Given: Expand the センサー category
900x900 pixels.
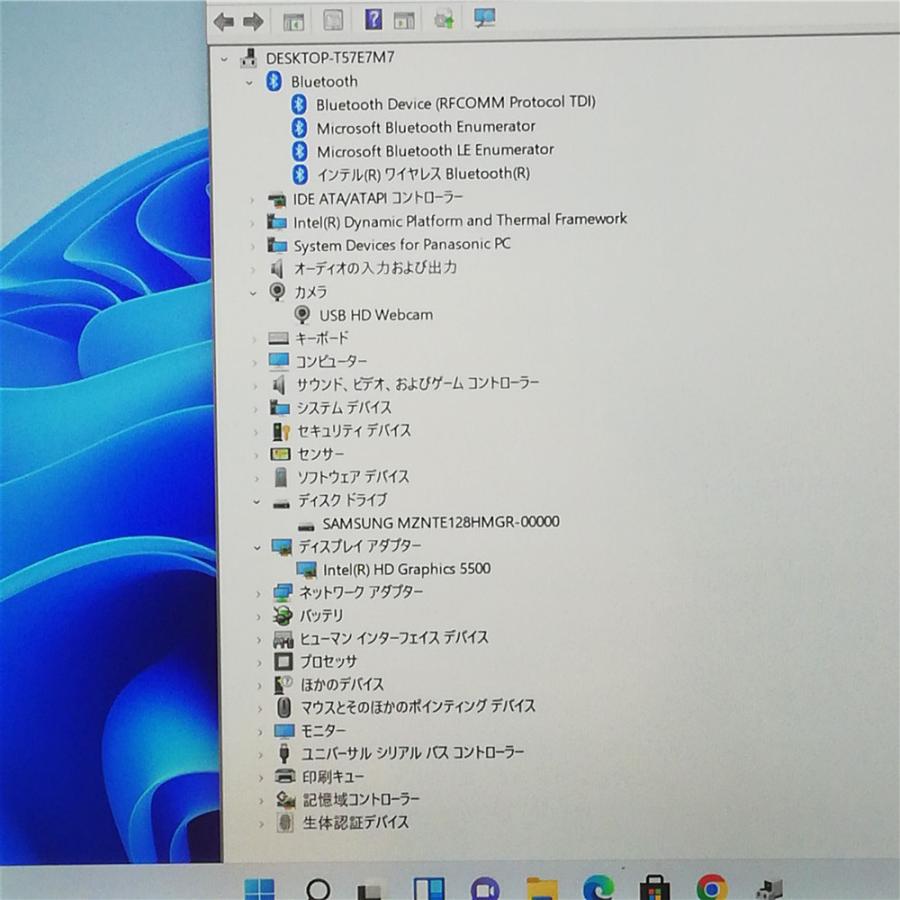Looking at the screenshot, I should click(255, 456).
